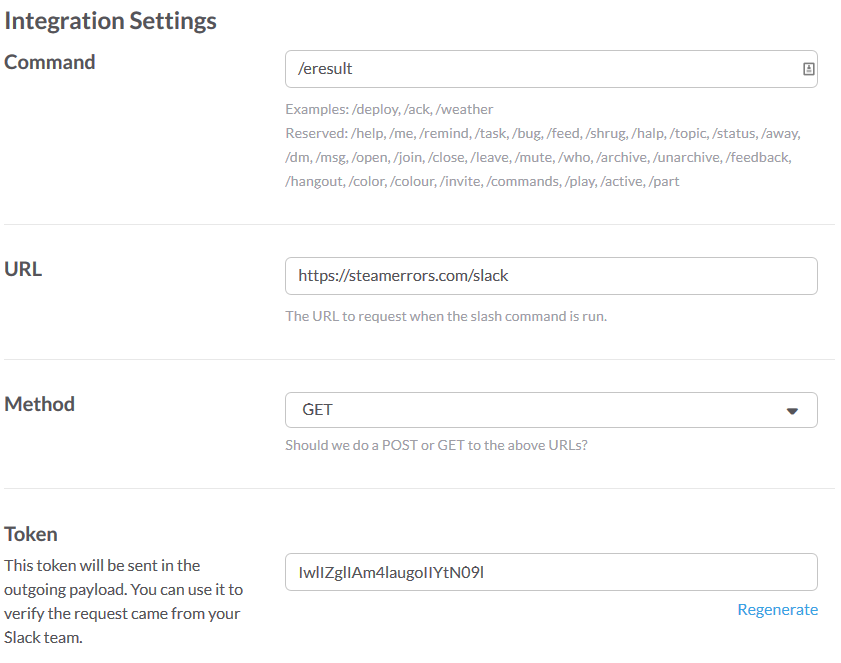The height and width of the screenshot is (663, 841).
Task: Select the GET method combo box
Action: coord(551,410)
